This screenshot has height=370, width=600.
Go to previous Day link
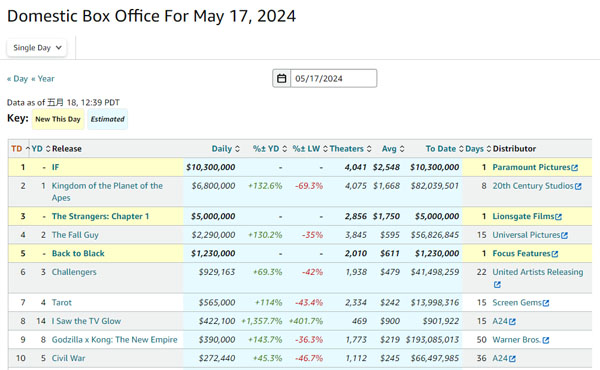click(17, 79)
